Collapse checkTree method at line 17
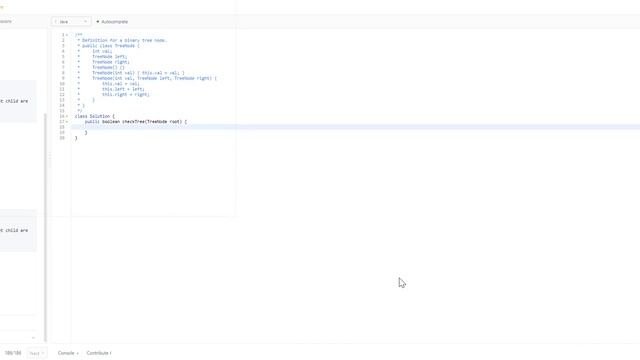This screenshot has height=360, width=640. [x=67, y=122]
